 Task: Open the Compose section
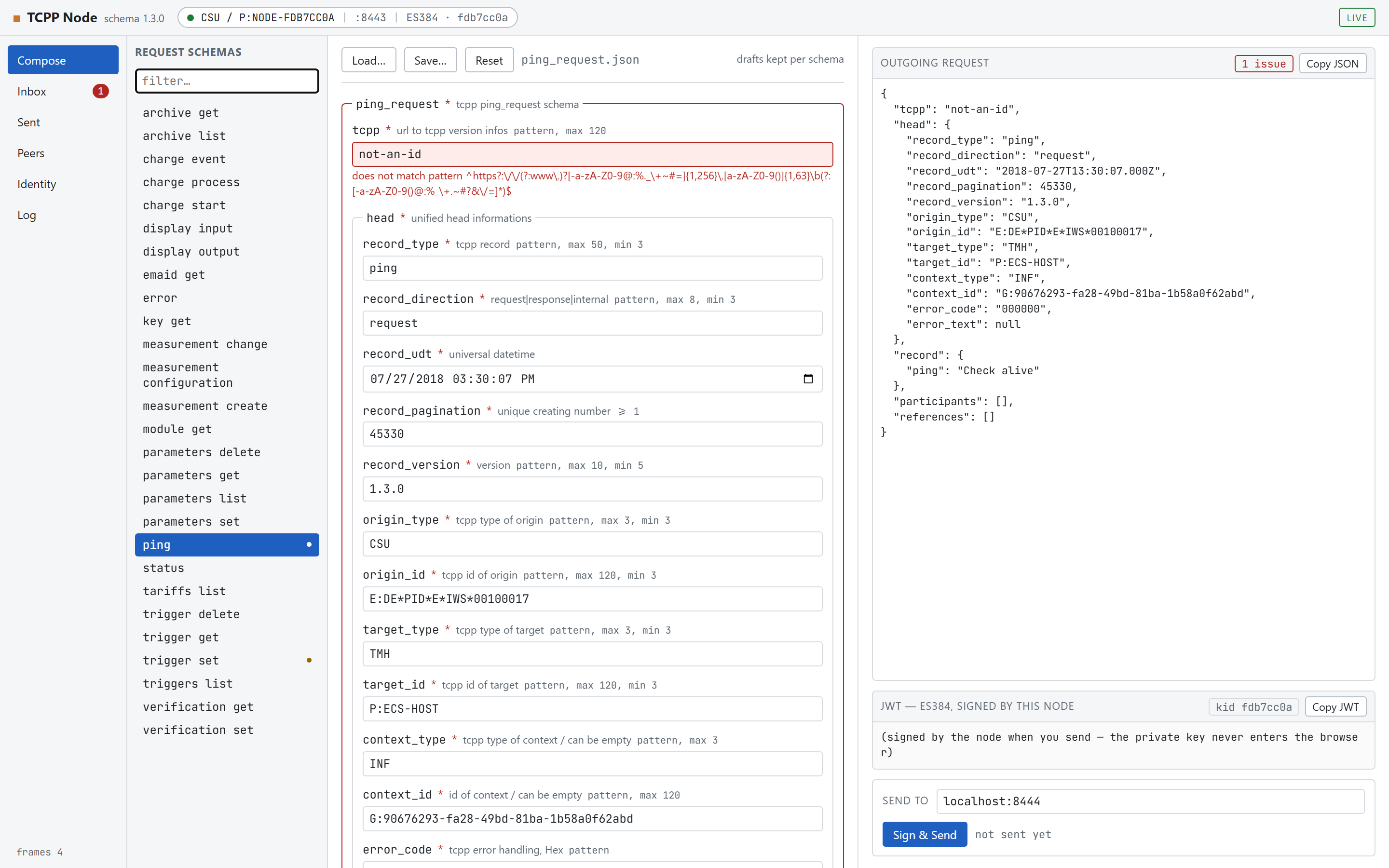(63, 60)
